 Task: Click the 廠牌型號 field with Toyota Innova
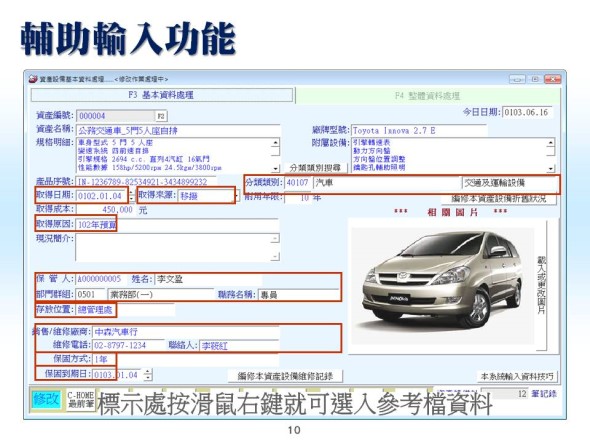(x=419, y=131)
